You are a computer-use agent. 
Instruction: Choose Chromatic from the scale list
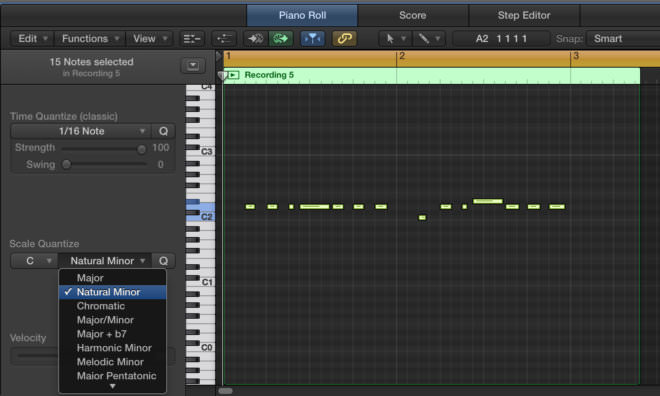(x=112, y=306)
